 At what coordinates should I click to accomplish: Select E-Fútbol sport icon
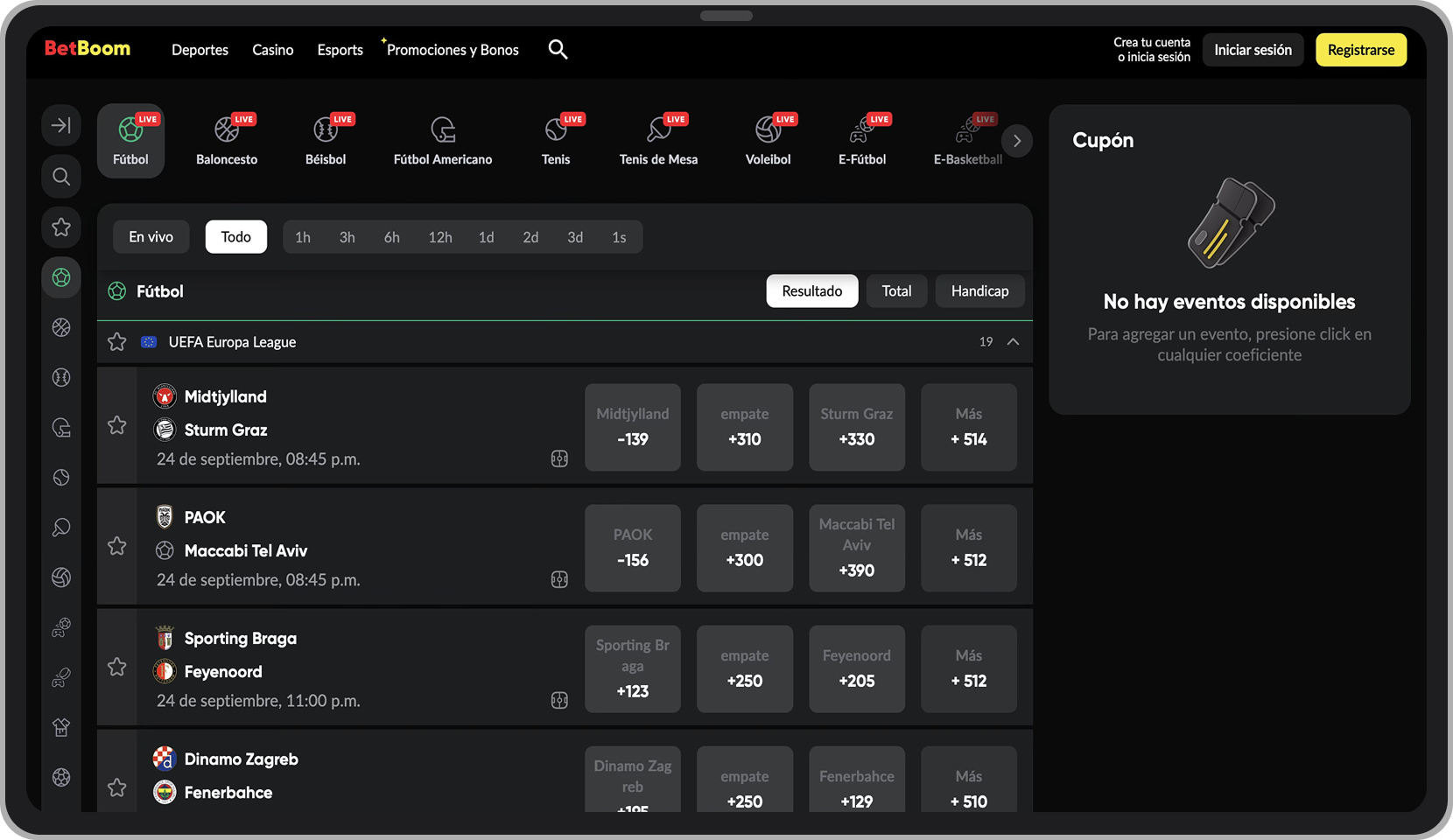coord(862,141)
